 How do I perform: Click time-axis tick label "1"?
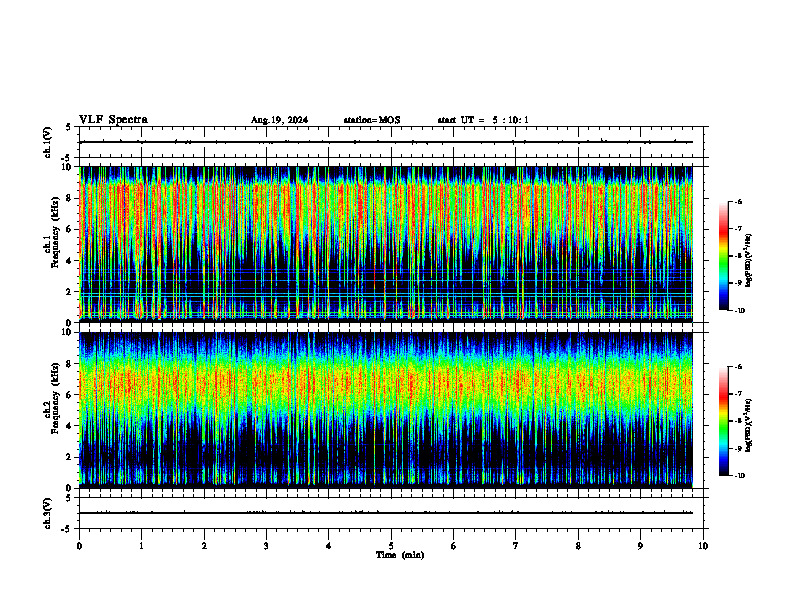[x=141, y=546]
